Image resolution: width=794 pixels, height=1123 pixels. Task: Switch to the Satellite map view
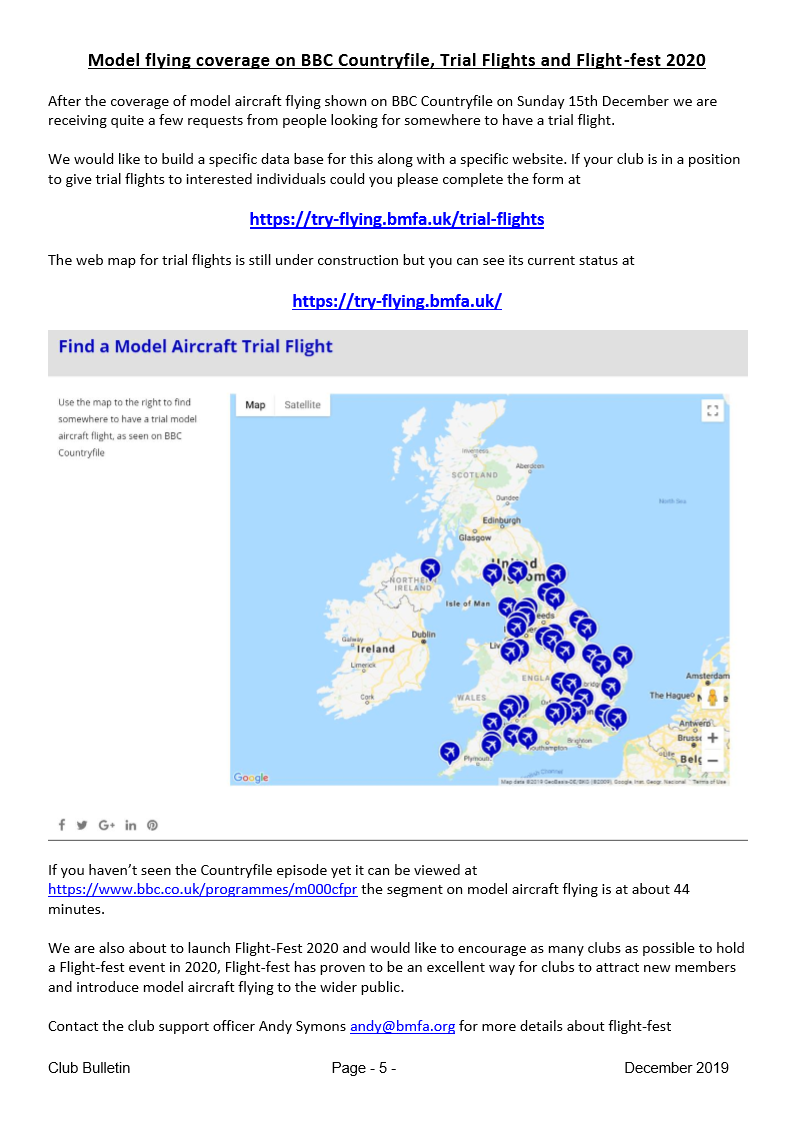pyautogui.click(x=302, y=405)
